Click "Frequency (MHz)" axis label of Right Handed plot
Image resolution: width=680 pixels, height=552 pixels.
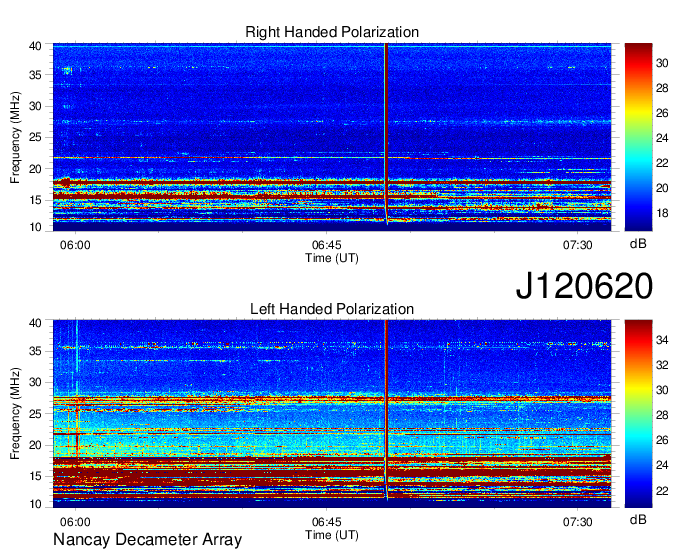15,137
